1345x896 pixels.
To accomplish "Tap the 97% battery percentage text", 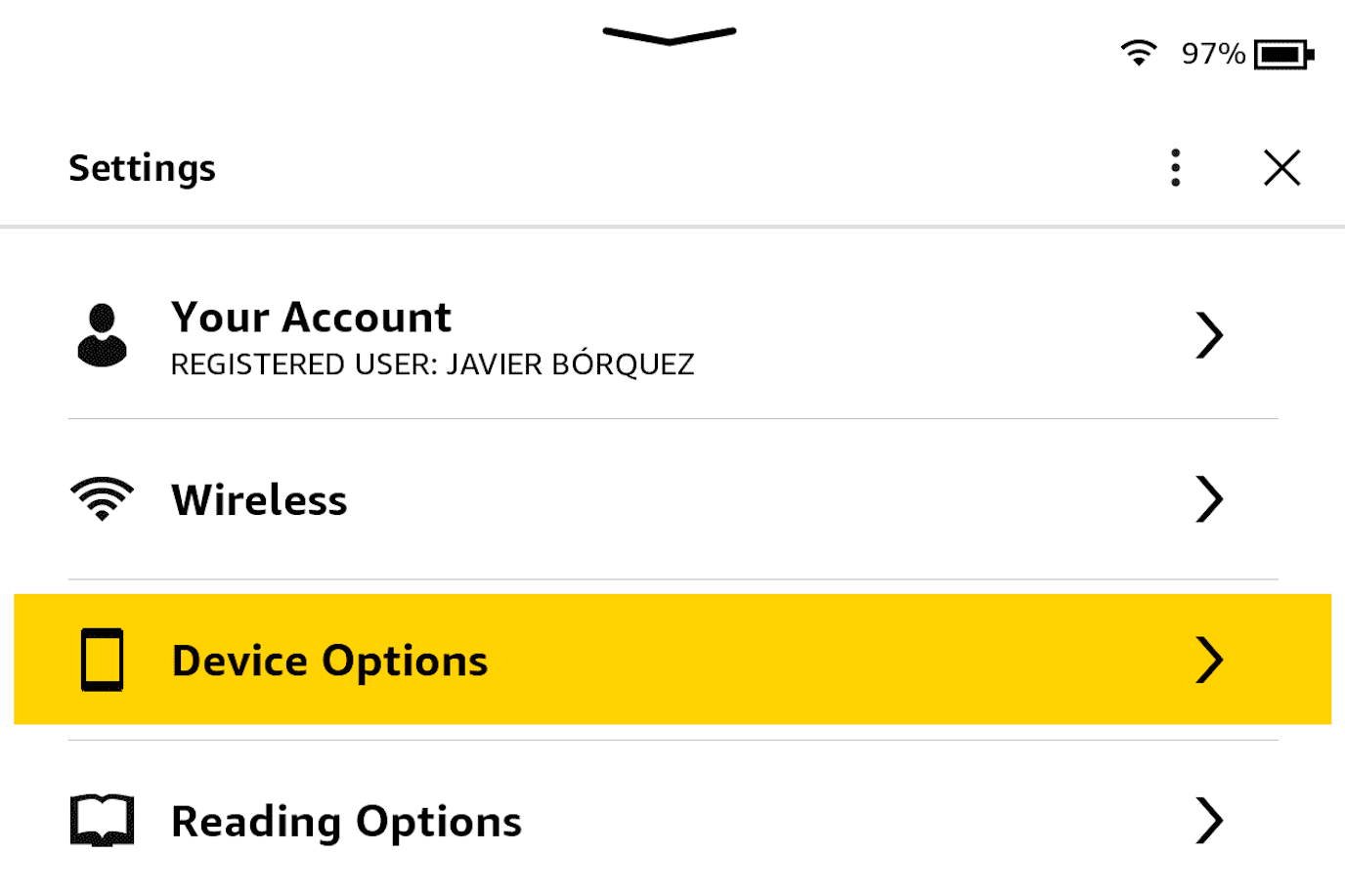I will pos(1213,54).
